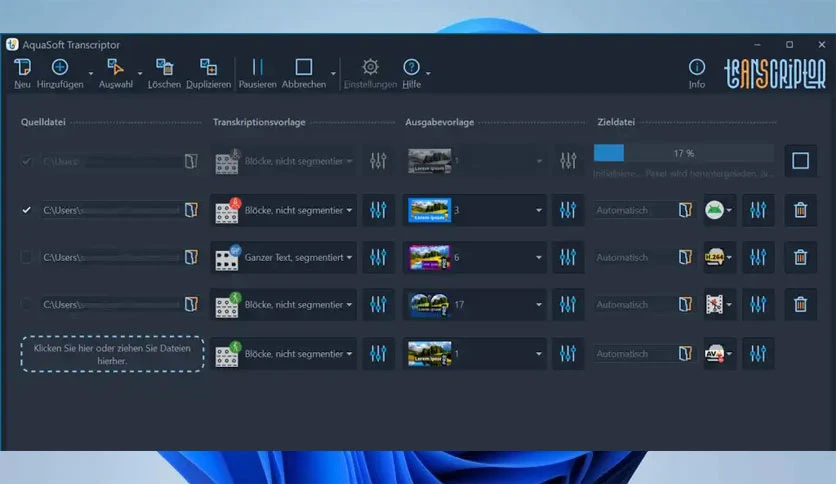Adjust transcription settings sliders in drop-zone row
836x484 pixels.
[x=378, y=353]
